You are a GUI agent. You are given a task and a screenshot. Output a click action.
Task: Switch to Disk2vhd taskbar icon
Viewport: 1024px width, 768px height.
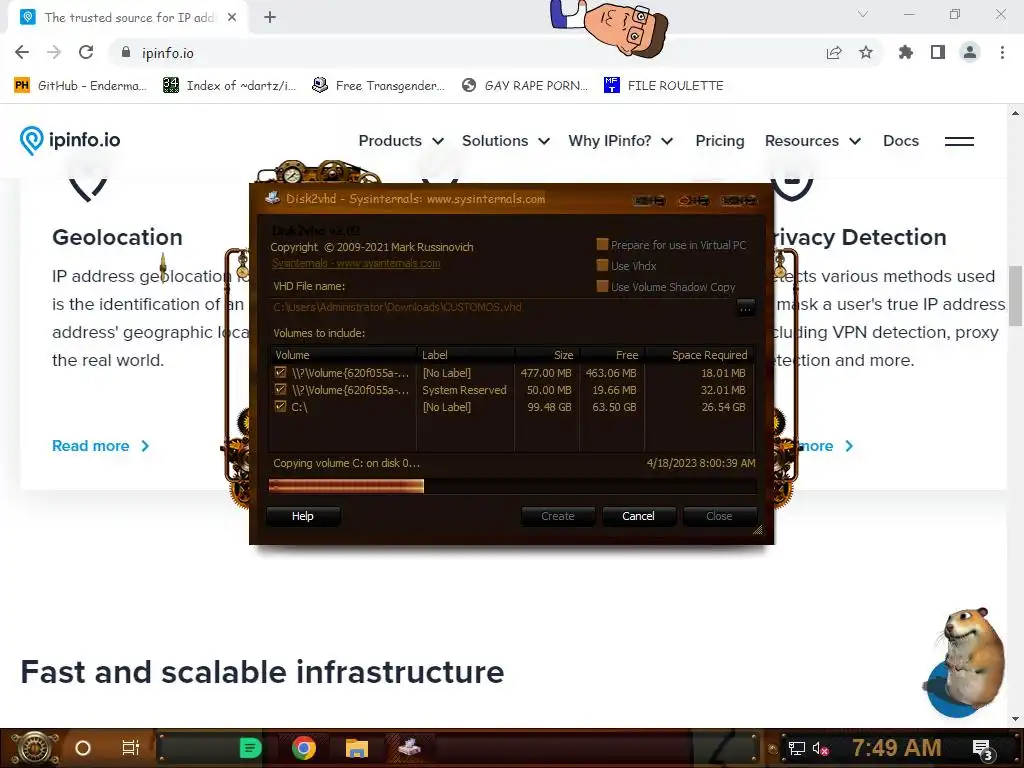click(409, 748)
